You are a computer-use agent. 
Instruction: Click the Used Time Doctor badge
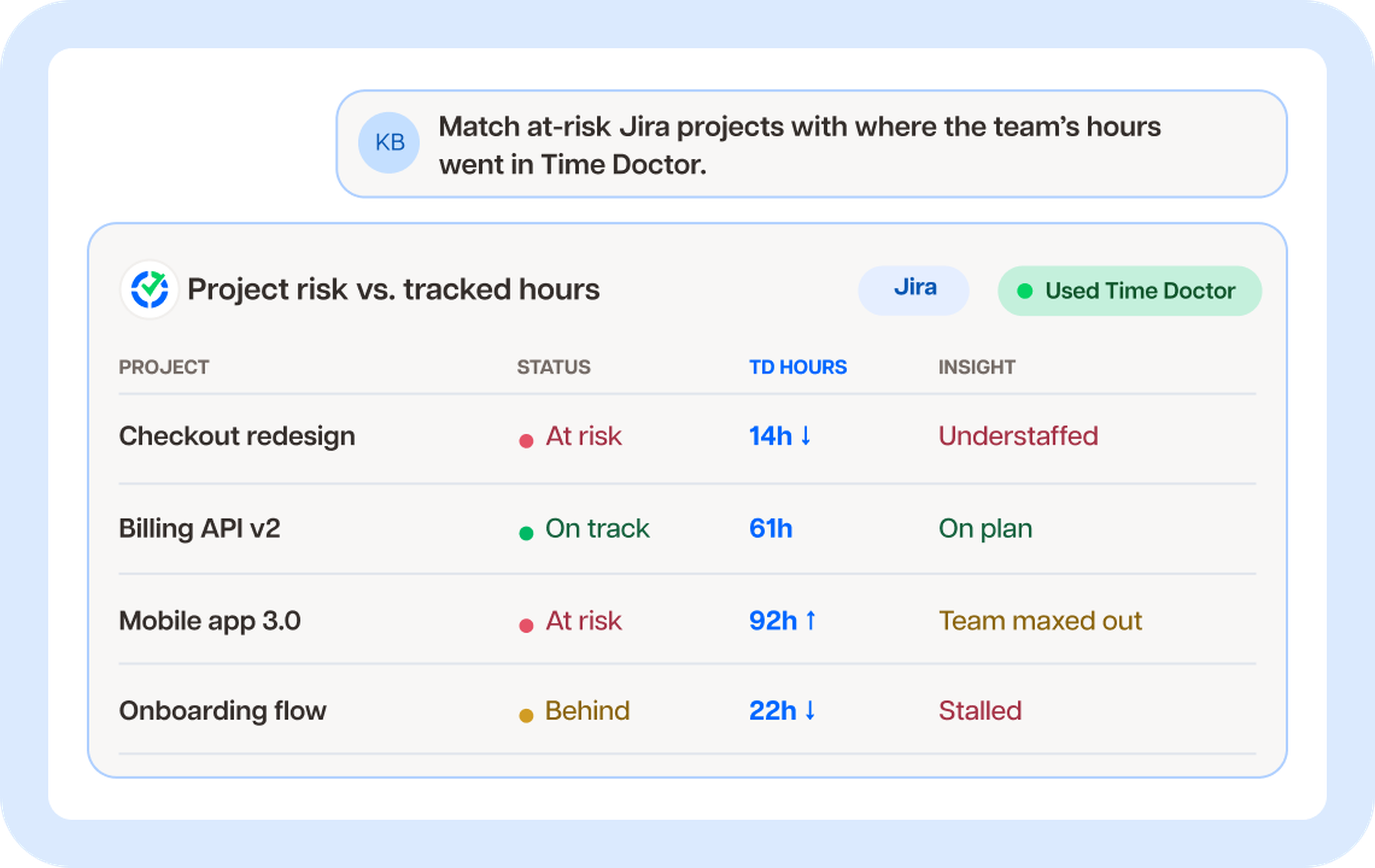point(1129,291)
